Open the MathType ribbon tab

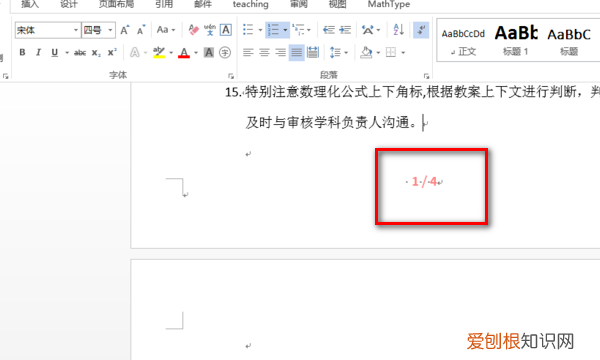pos(389,4)
